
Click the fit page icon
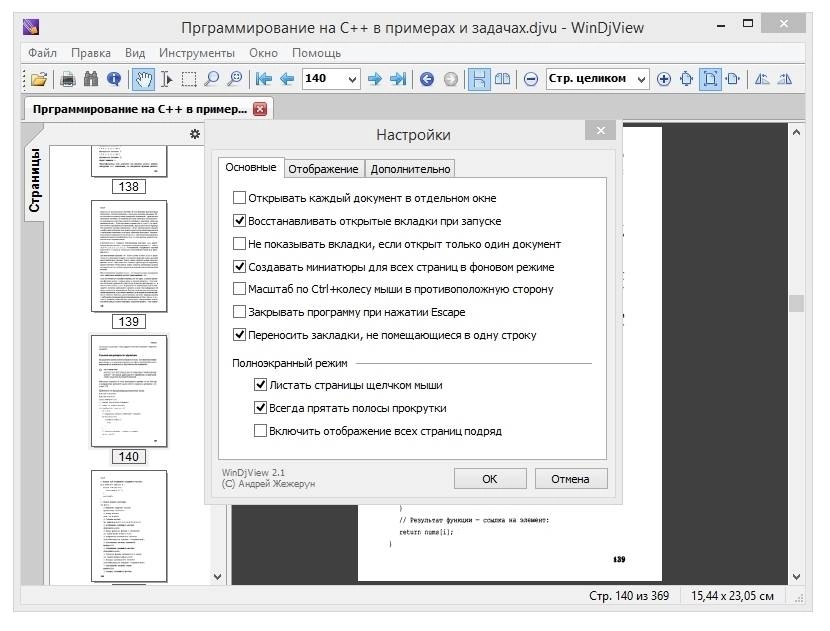(710, 79)
